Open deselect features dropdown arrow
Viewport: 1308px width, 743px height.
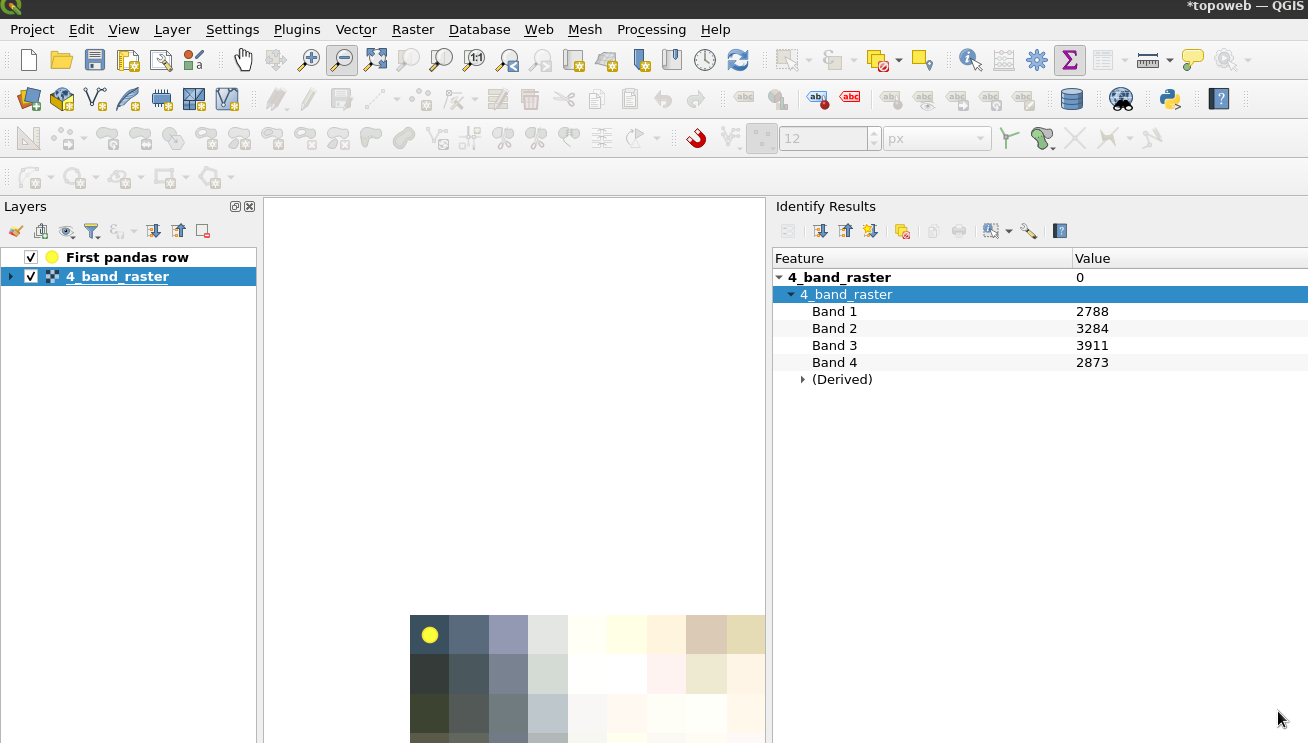coord(898,60)
